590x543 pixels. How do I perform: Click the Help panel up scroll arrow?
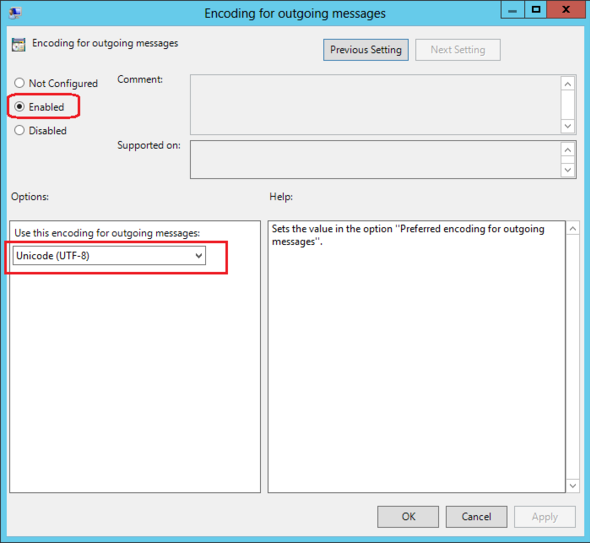[x=573, y=228]
